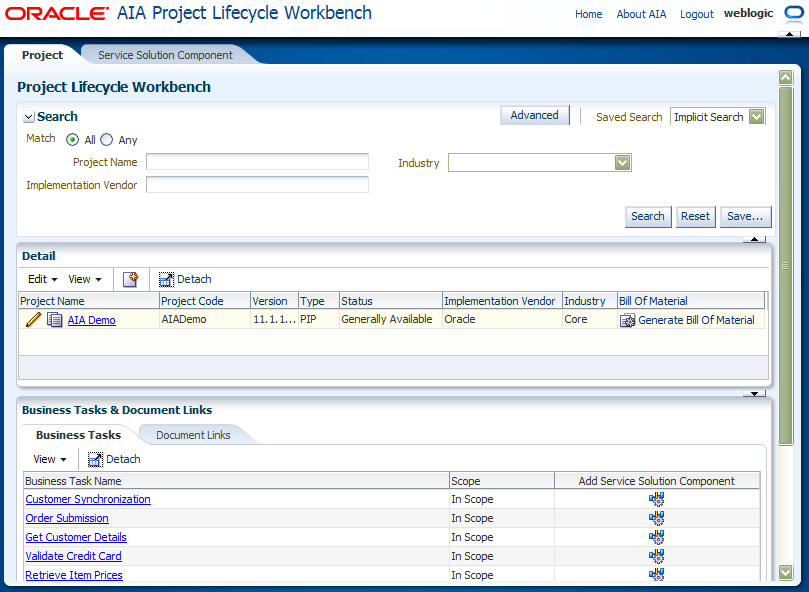
Task: Click the Industry column header in Detail table
Action: point(590,301)
